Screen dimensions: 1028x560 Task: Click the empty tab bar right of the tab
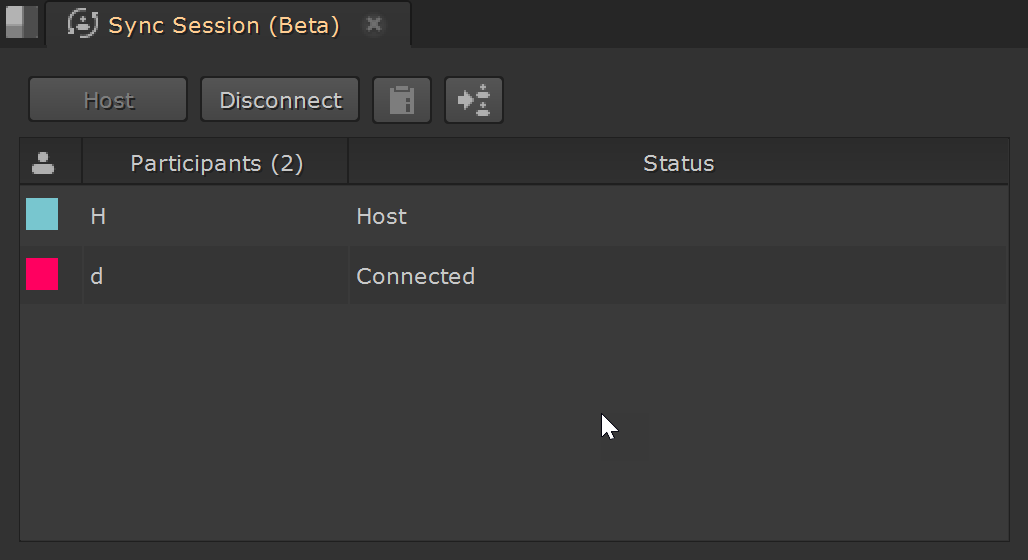point(700,24)
